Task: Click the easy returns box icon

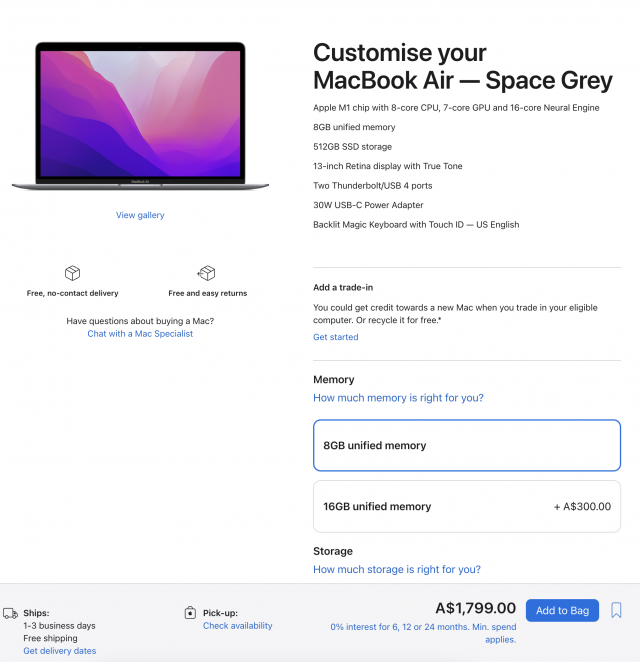Action: 206,273
